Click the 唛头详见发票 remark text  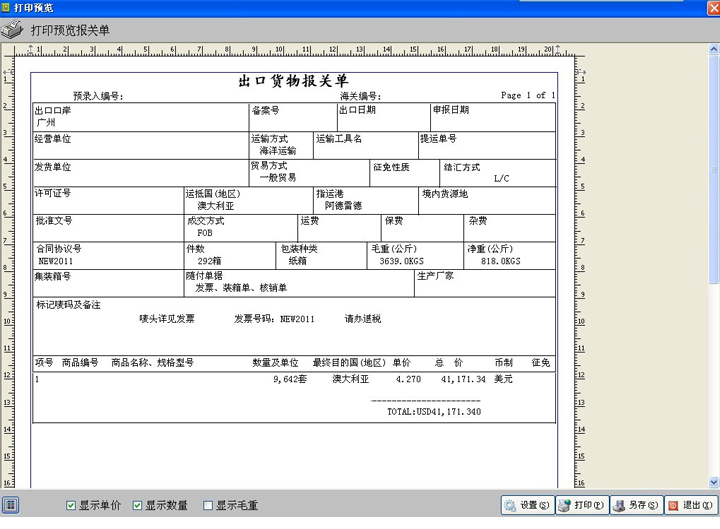pos(167,319)
